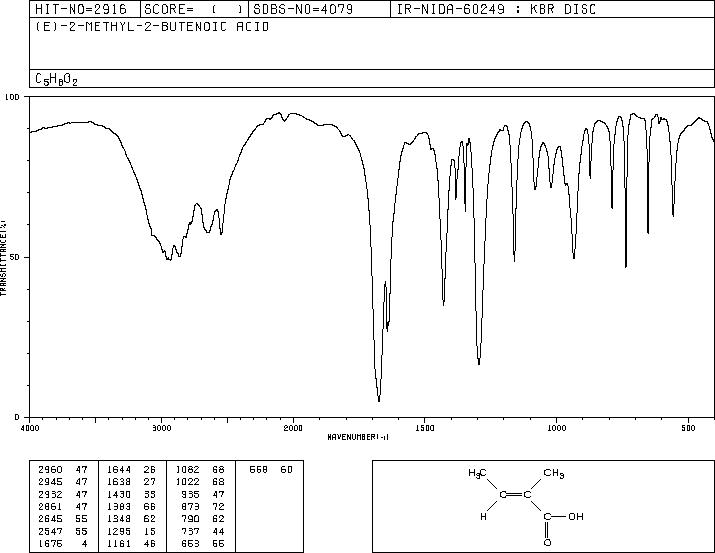Click the IR-NIDA-60249 : KBR DISC label
Viewport: 715px width, 553px height.
[496, 9]
